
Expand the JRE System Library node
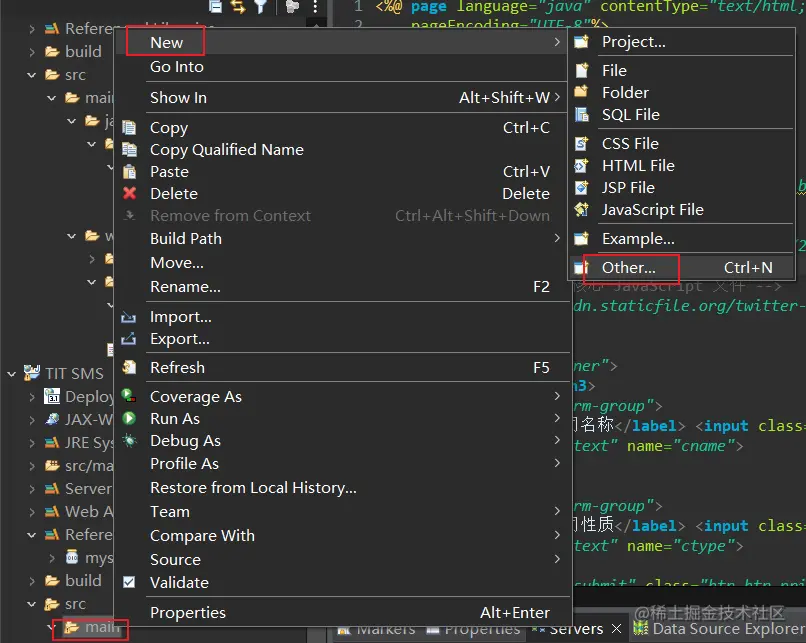pos(32,443)
